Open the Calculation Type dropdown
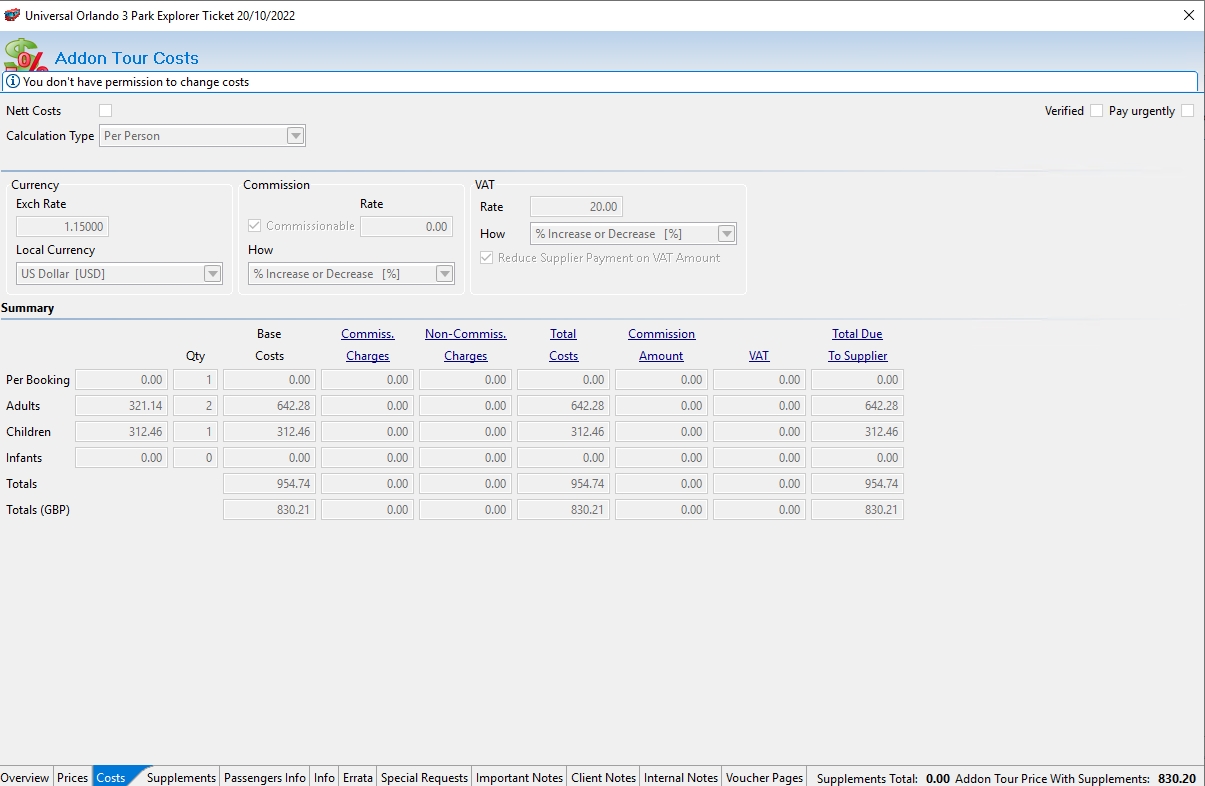Screen dimensions: 1205x786 pos(295,136)
